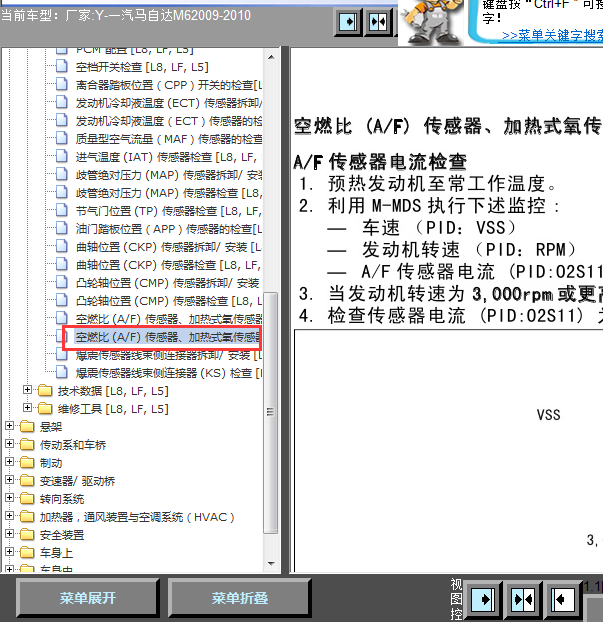603x622 pixels.
Task: Click the A/F 传感器电流检查 heading
Action: coord(380,162)
